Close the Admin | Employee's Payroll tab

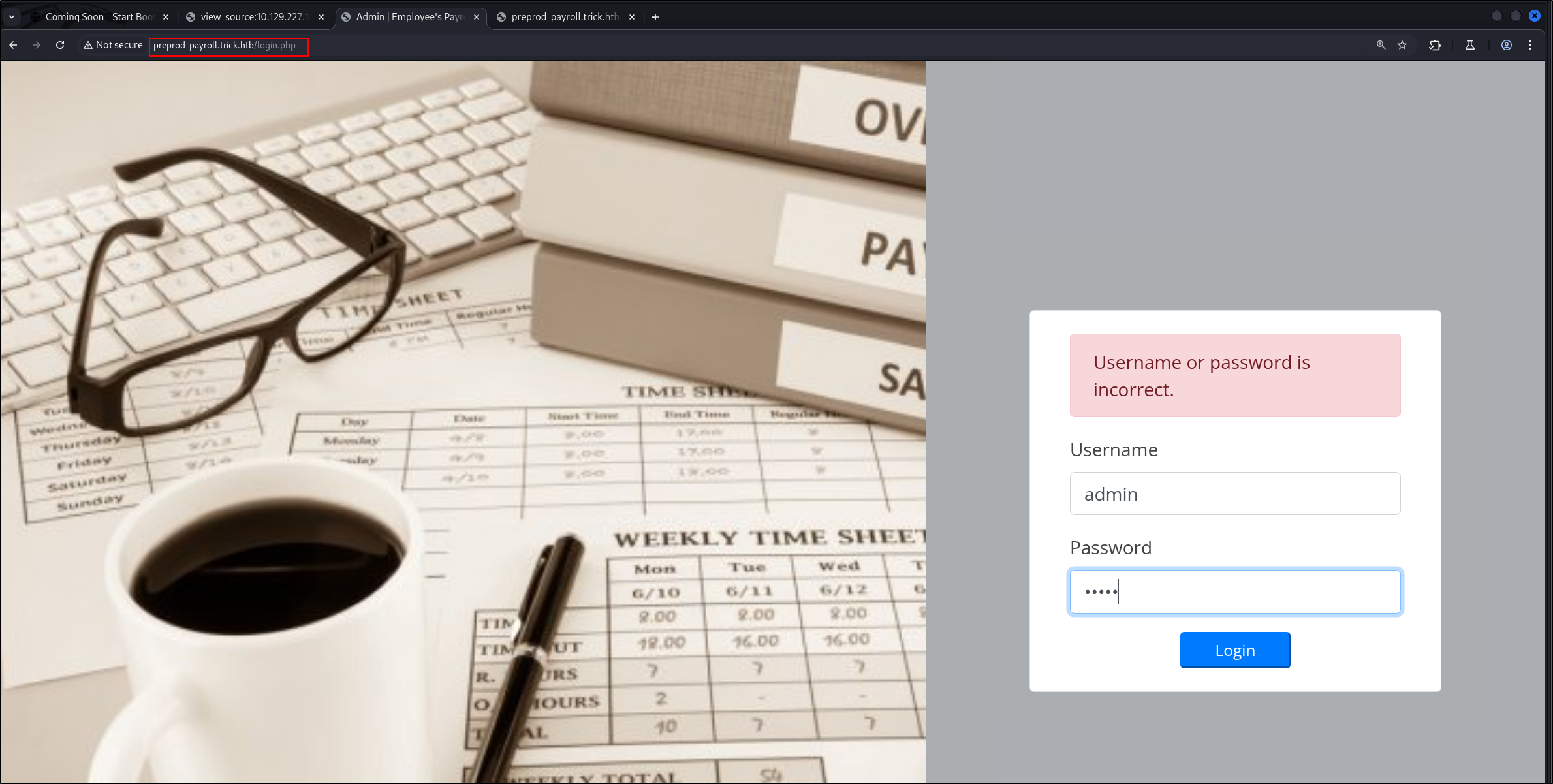click(x=477, y=17)
